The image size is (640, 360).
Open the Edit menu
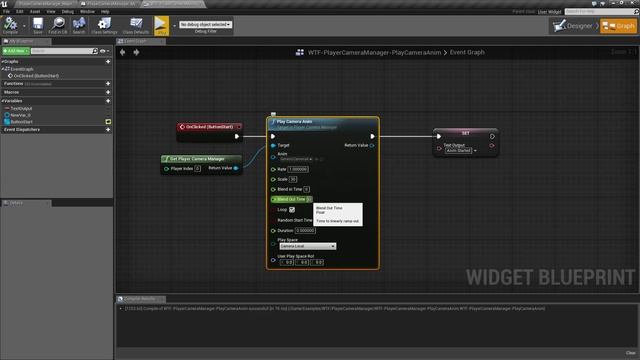[20, 11]
